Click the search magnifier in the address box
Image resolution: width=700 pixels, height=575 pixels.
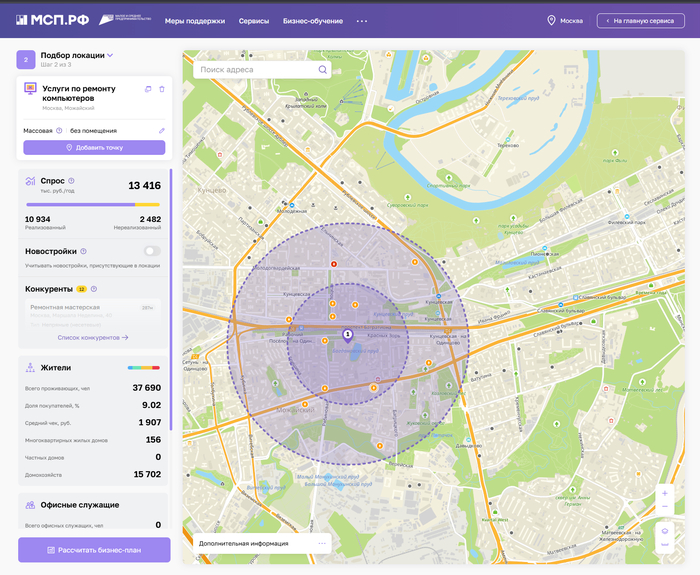323,70
